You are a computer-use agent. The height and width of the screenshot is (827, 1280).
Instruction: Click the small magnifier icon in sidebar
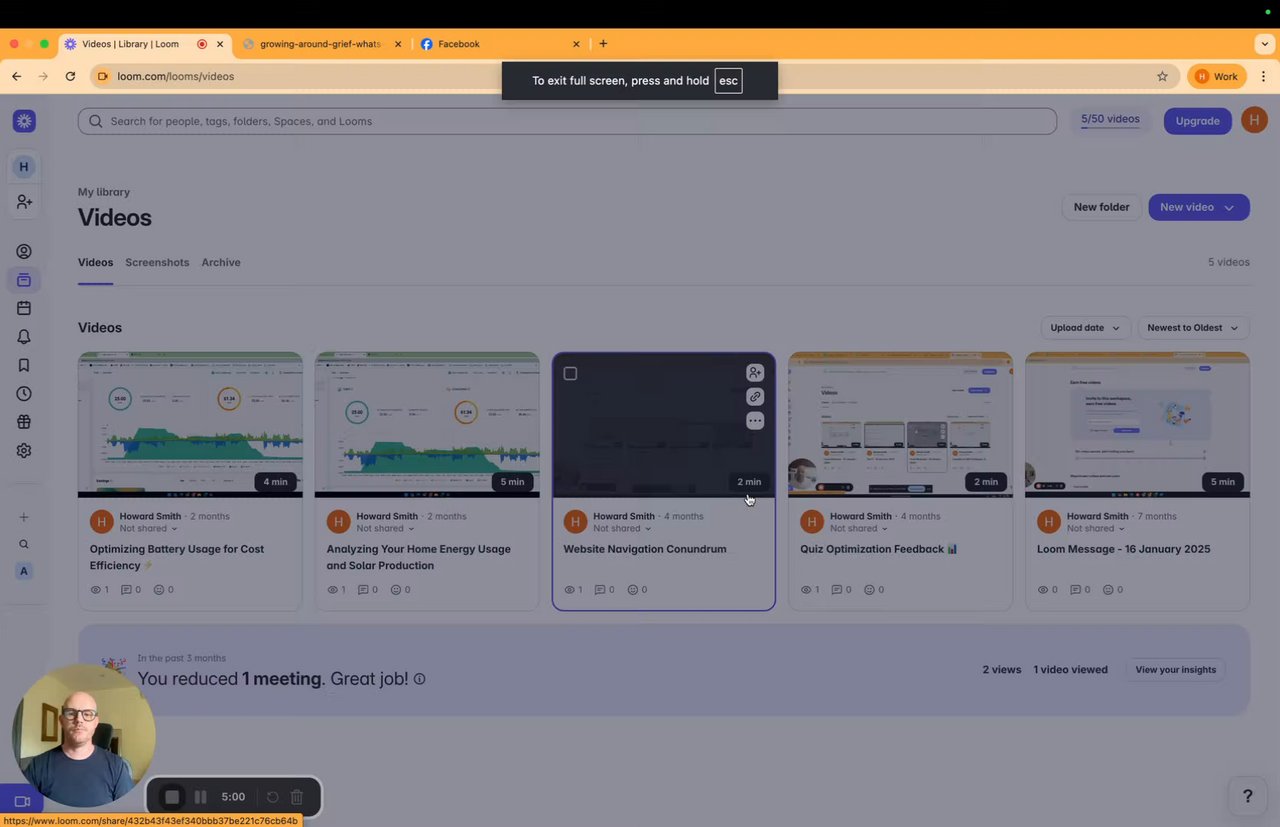[x=24, y=544]
